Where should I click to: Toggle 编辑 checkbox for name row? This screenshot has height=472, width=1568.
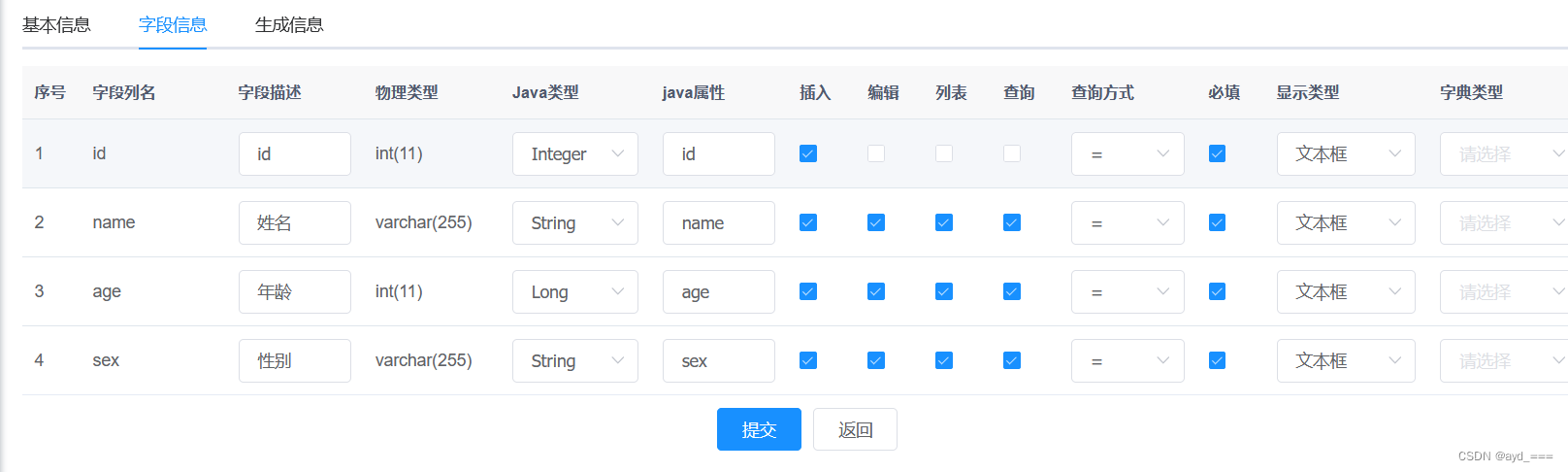pos(876,222)
